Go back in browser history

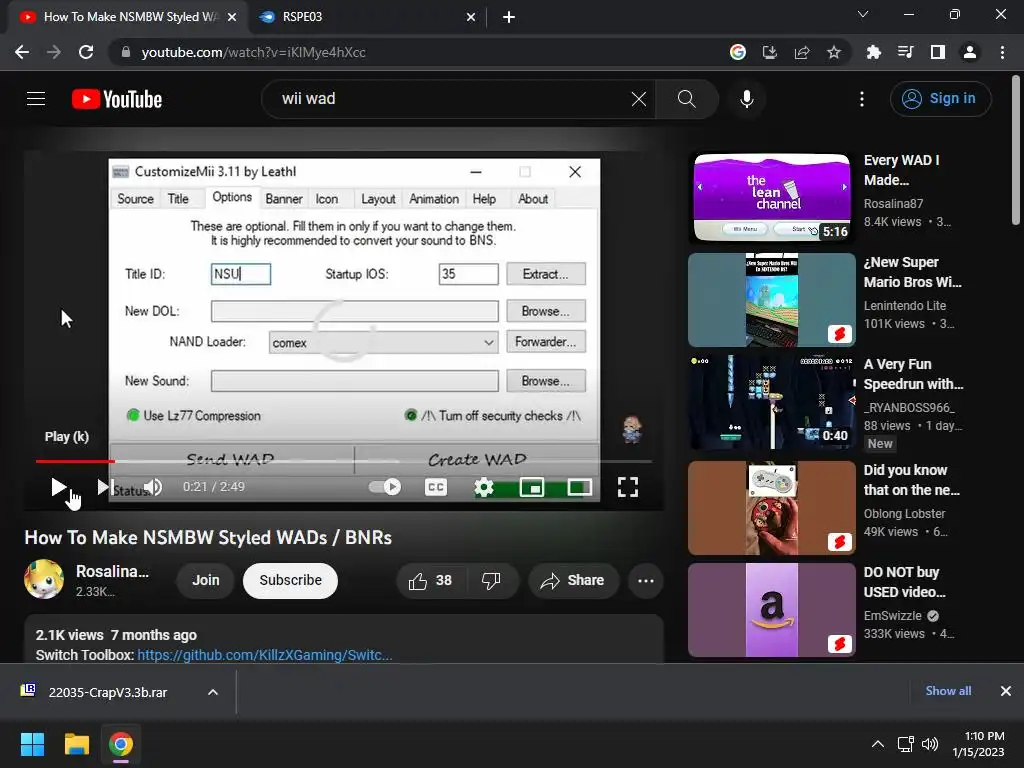(x=22, y=52)
